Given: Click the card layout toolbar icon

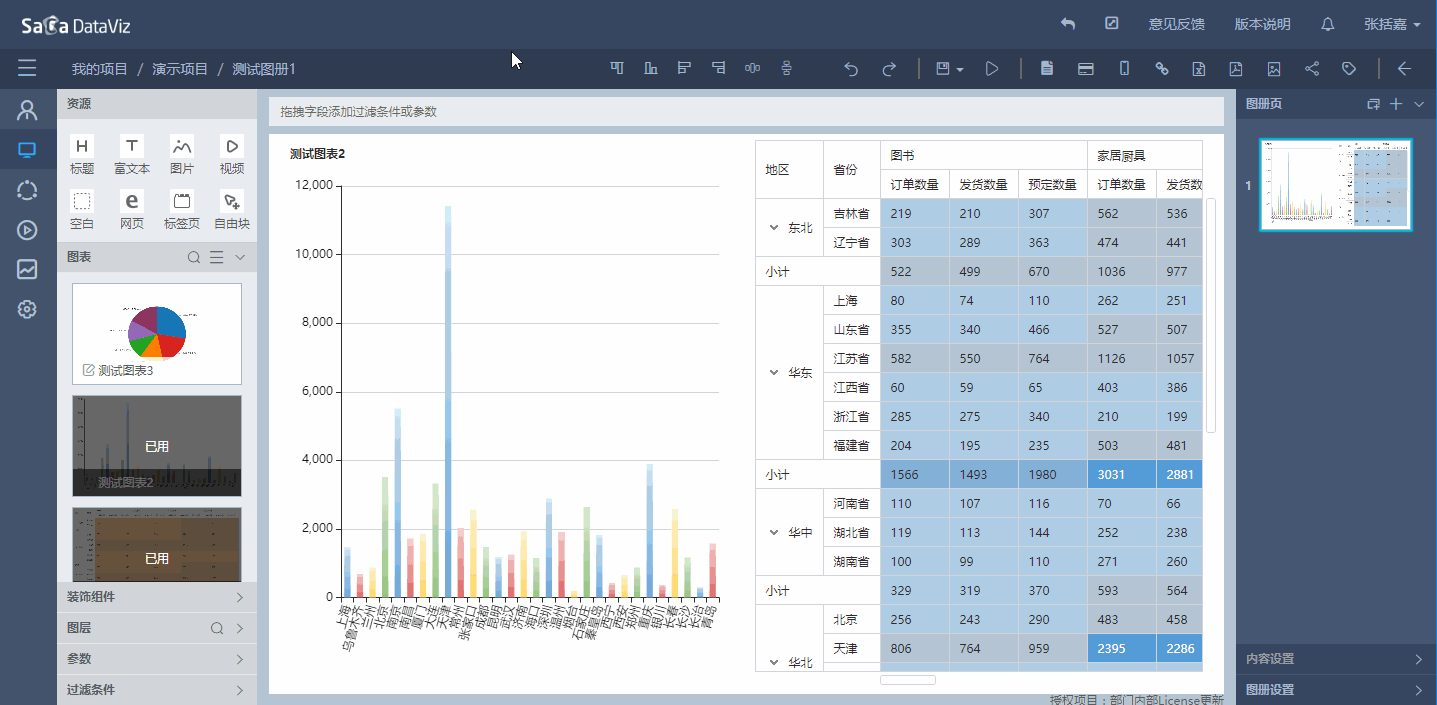Looking at the screenshot, I should [x=1085, y=69].
